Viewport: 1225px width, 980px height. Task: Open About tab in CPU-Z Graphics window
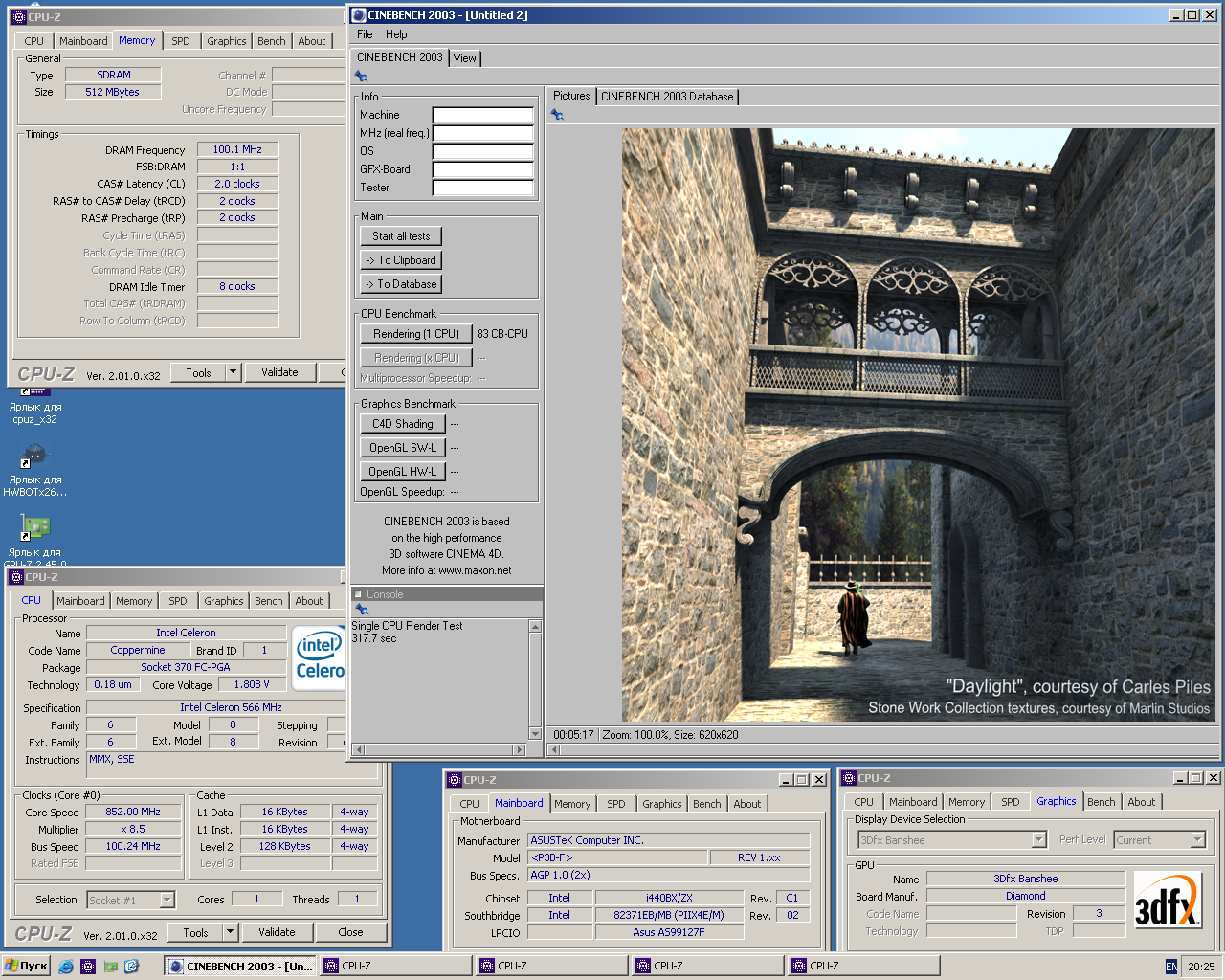[1142, 802]
